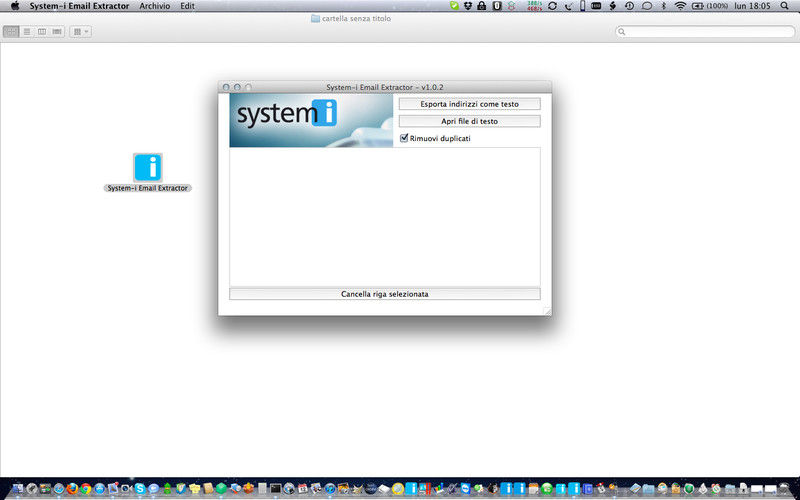Screen dimensions: 800x500
Task: Click inside the empty email address list
Action: point(385,217)
